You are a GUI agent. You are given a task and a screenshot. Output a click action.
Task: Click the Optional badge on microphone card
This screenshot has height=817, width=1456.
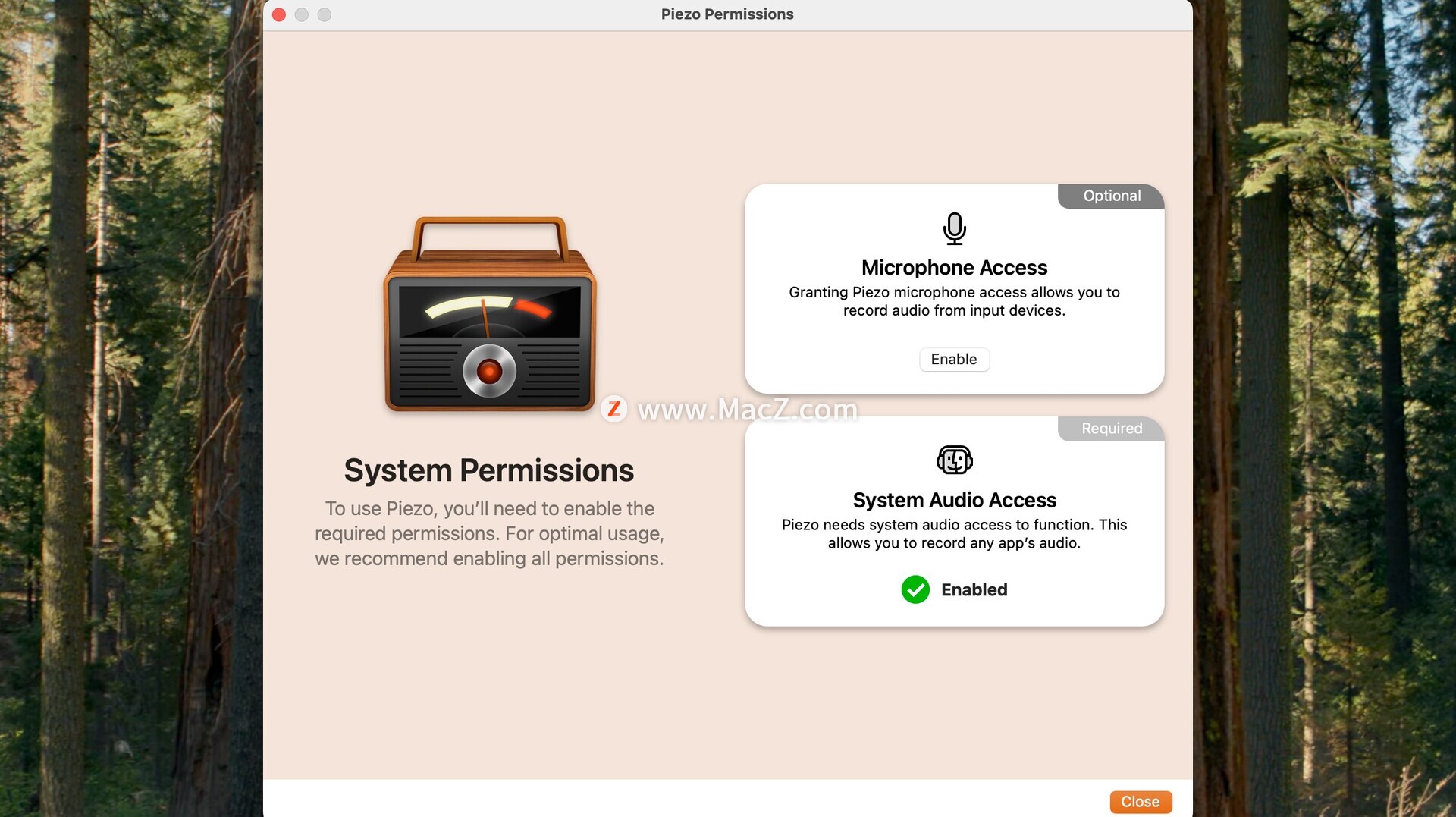tap(1111, 196)
